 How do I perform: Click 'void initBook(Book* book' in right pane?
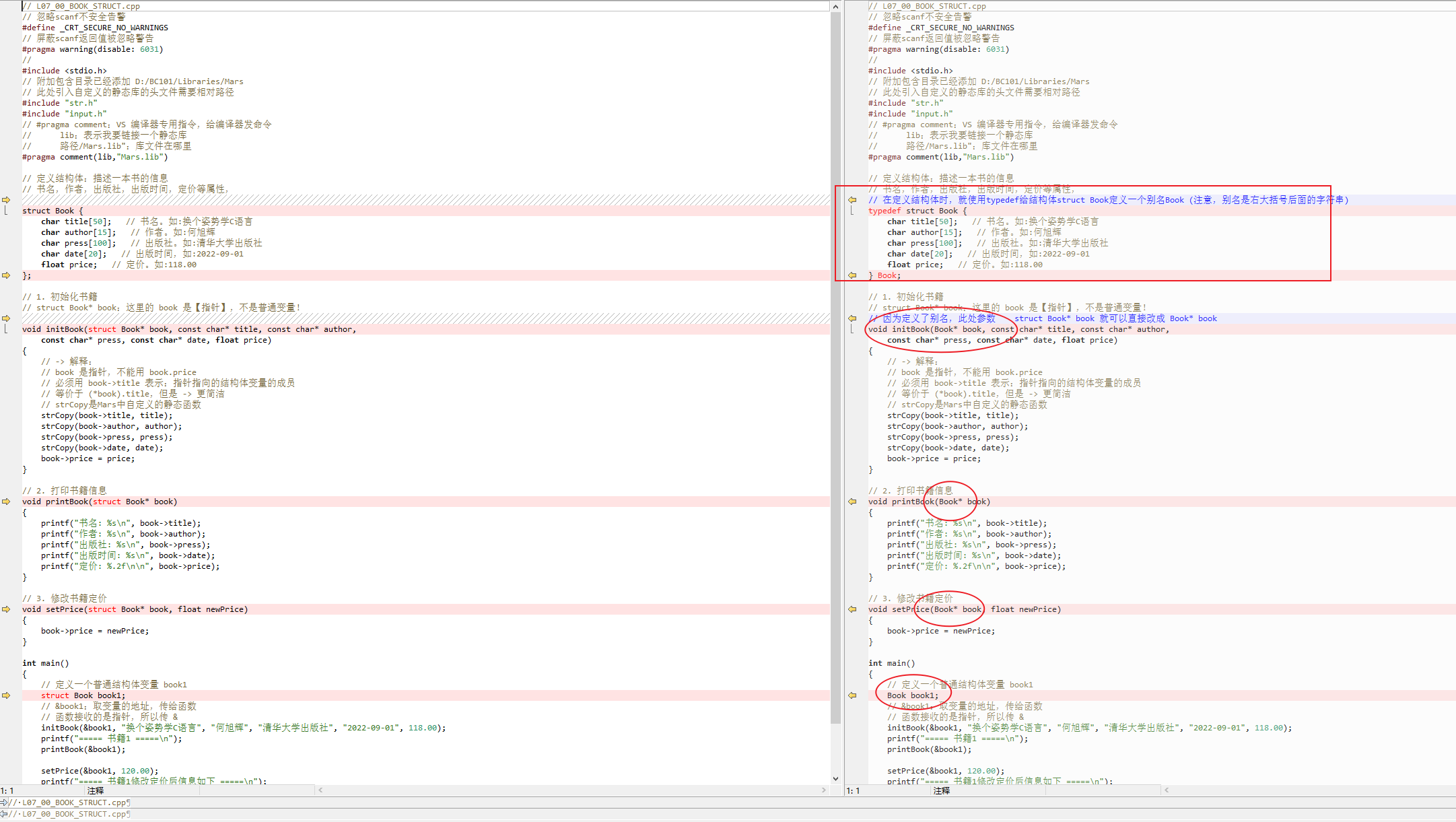[x=926, y=329]
